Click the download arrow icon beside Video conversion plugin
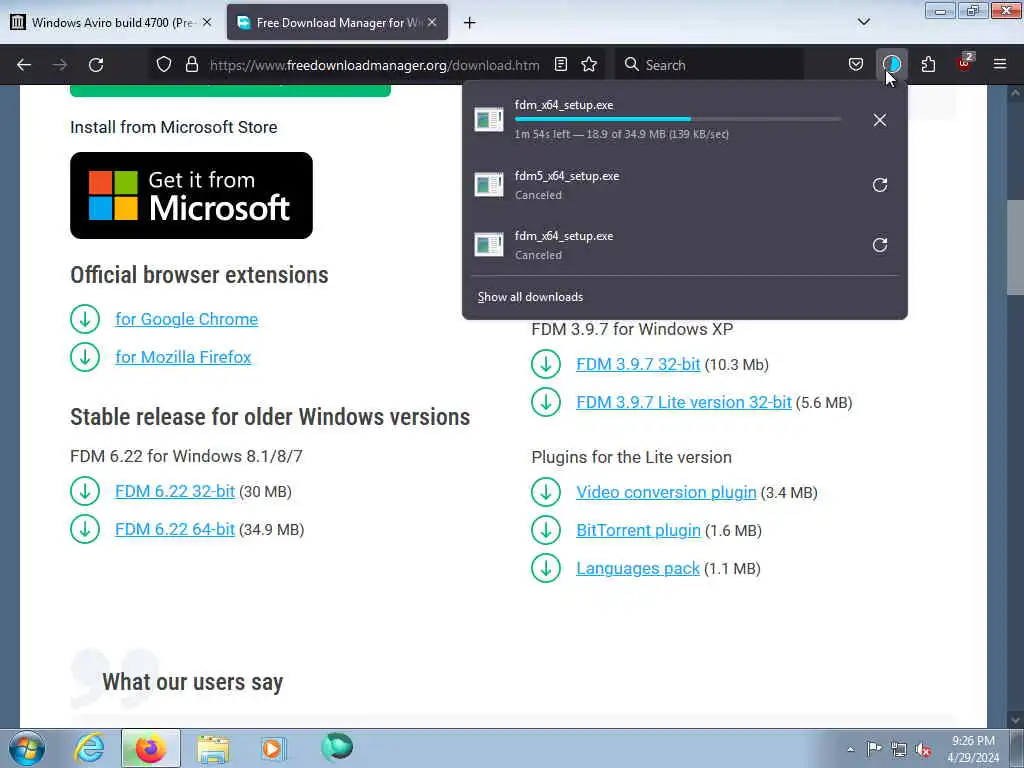The height and width of the screenshot is (768, 1024). pos(546,492)
